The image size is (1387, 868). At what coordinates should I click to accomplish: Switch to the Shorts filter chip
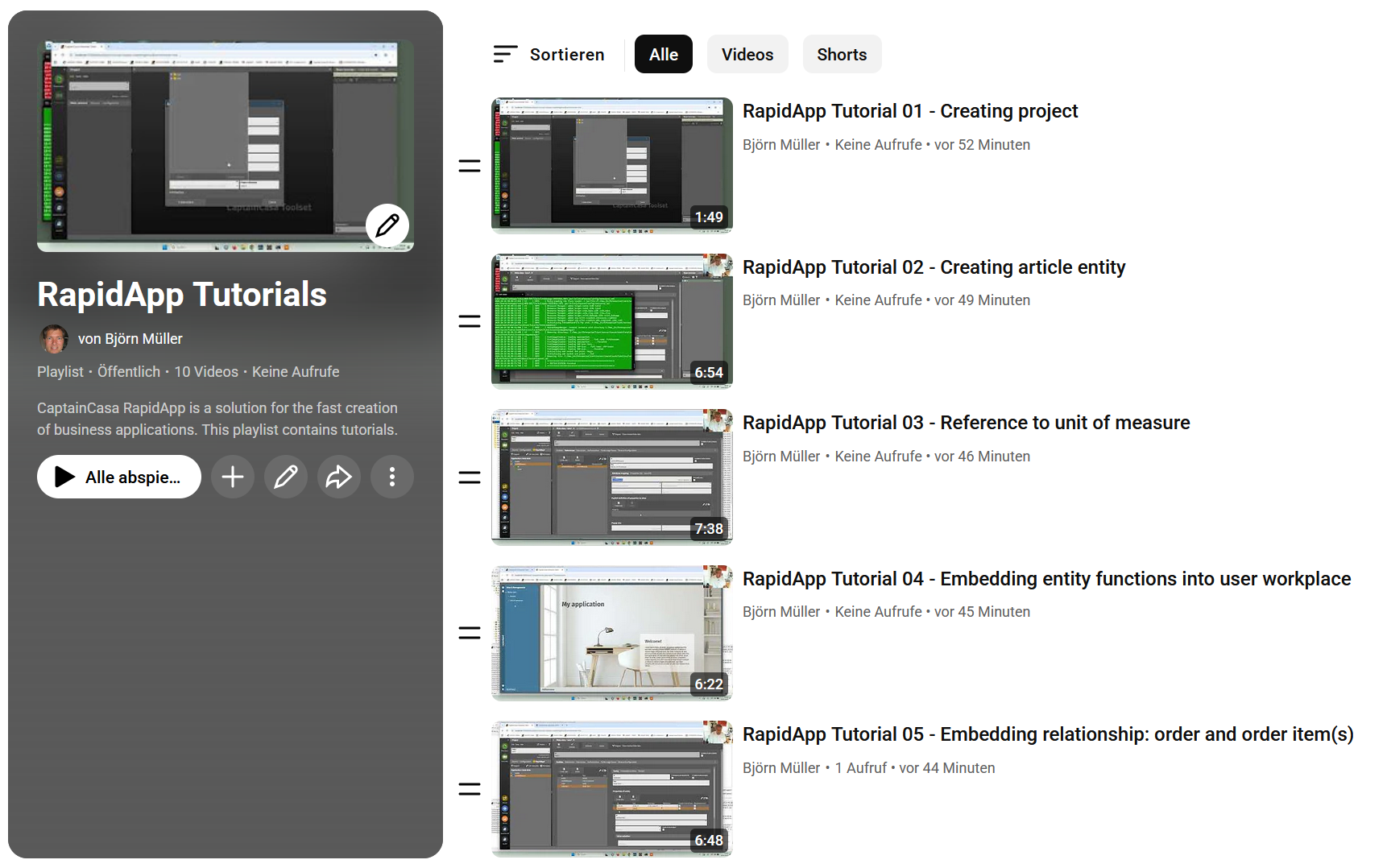[842, 55]
